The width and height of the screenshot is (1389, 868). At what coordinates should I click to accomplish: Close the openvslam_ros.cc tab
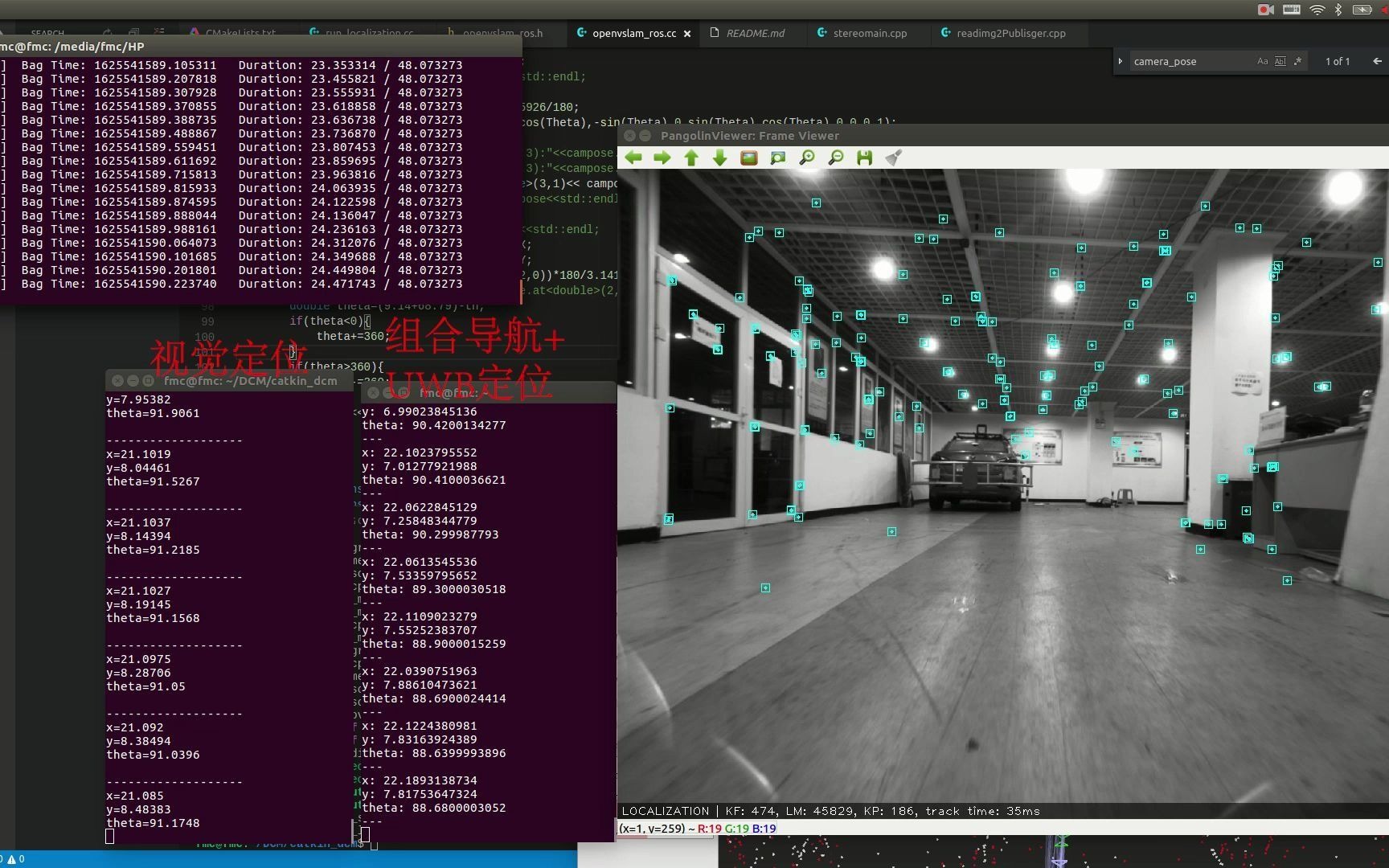pos(687,34)
